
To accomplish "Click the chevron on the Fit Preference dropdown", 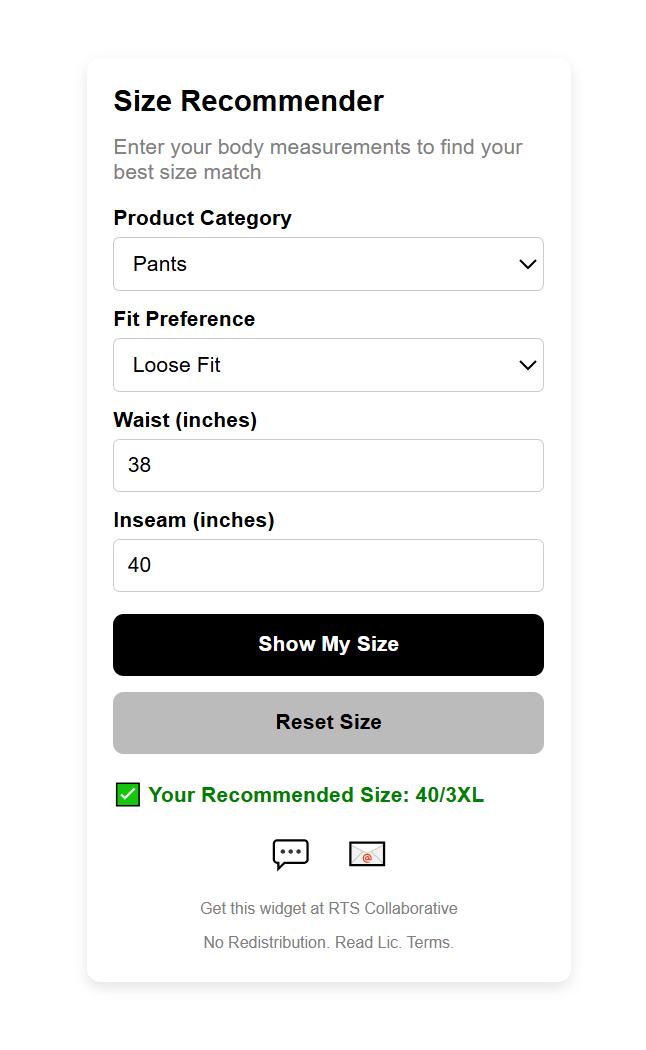I will tap(528, 365).
